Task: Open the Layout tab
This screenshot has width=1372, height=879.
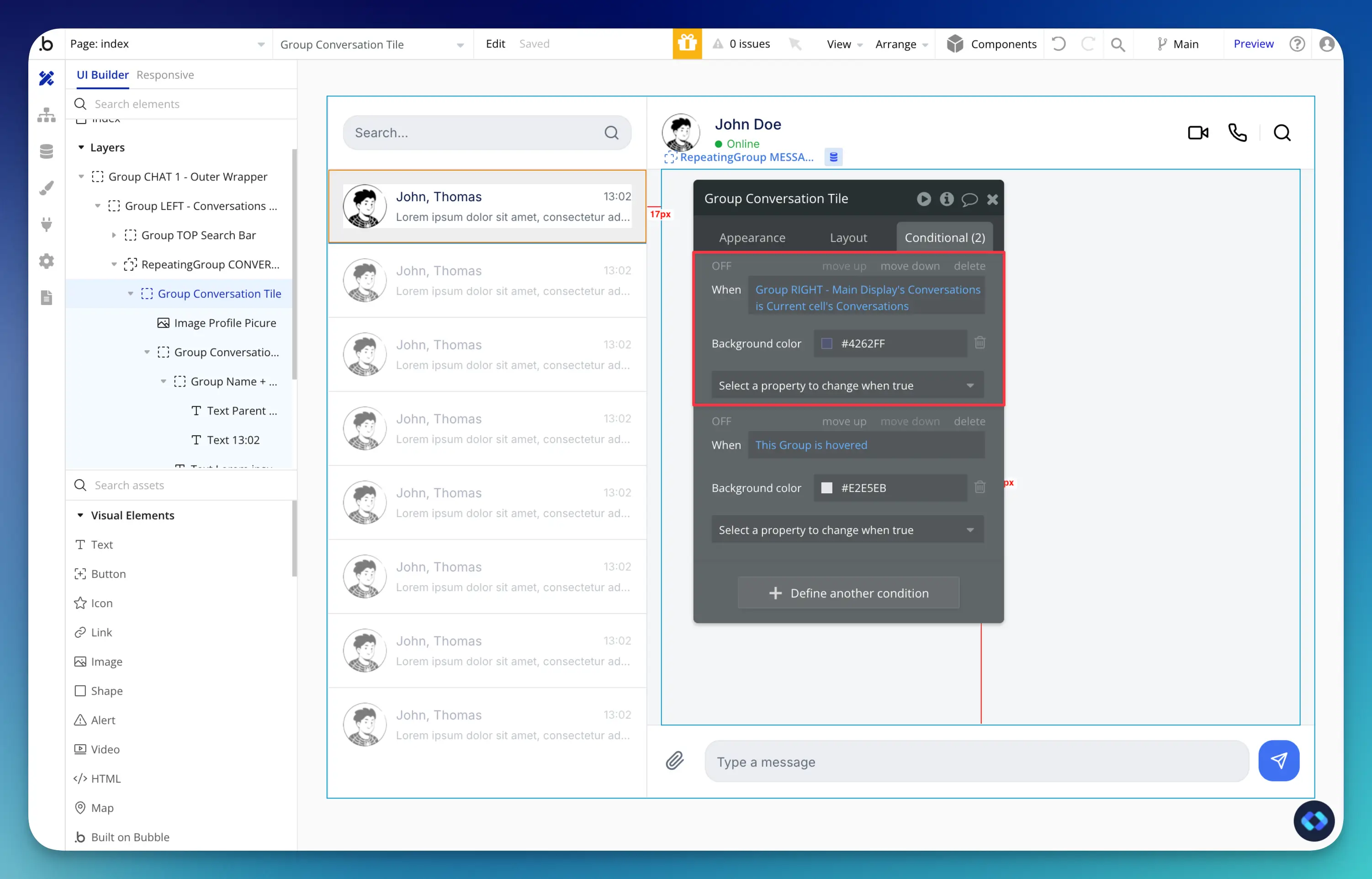Action: [848, 237]
